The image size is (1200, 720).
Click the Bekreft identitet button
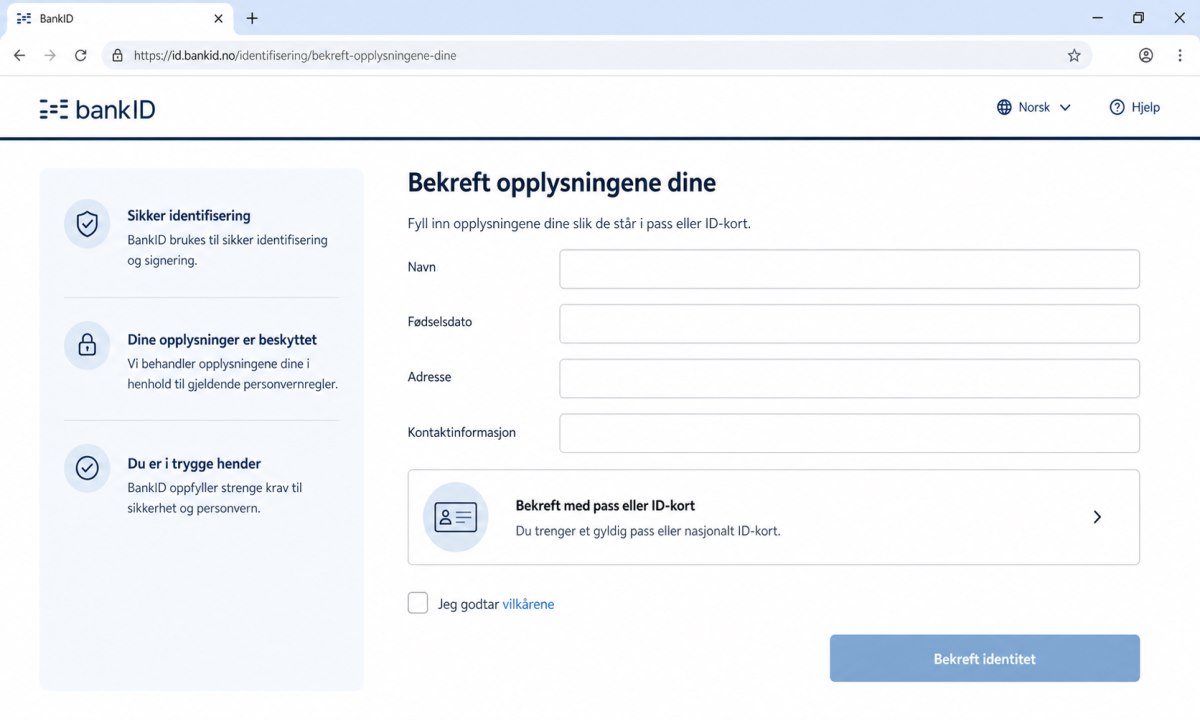point(985,659)
